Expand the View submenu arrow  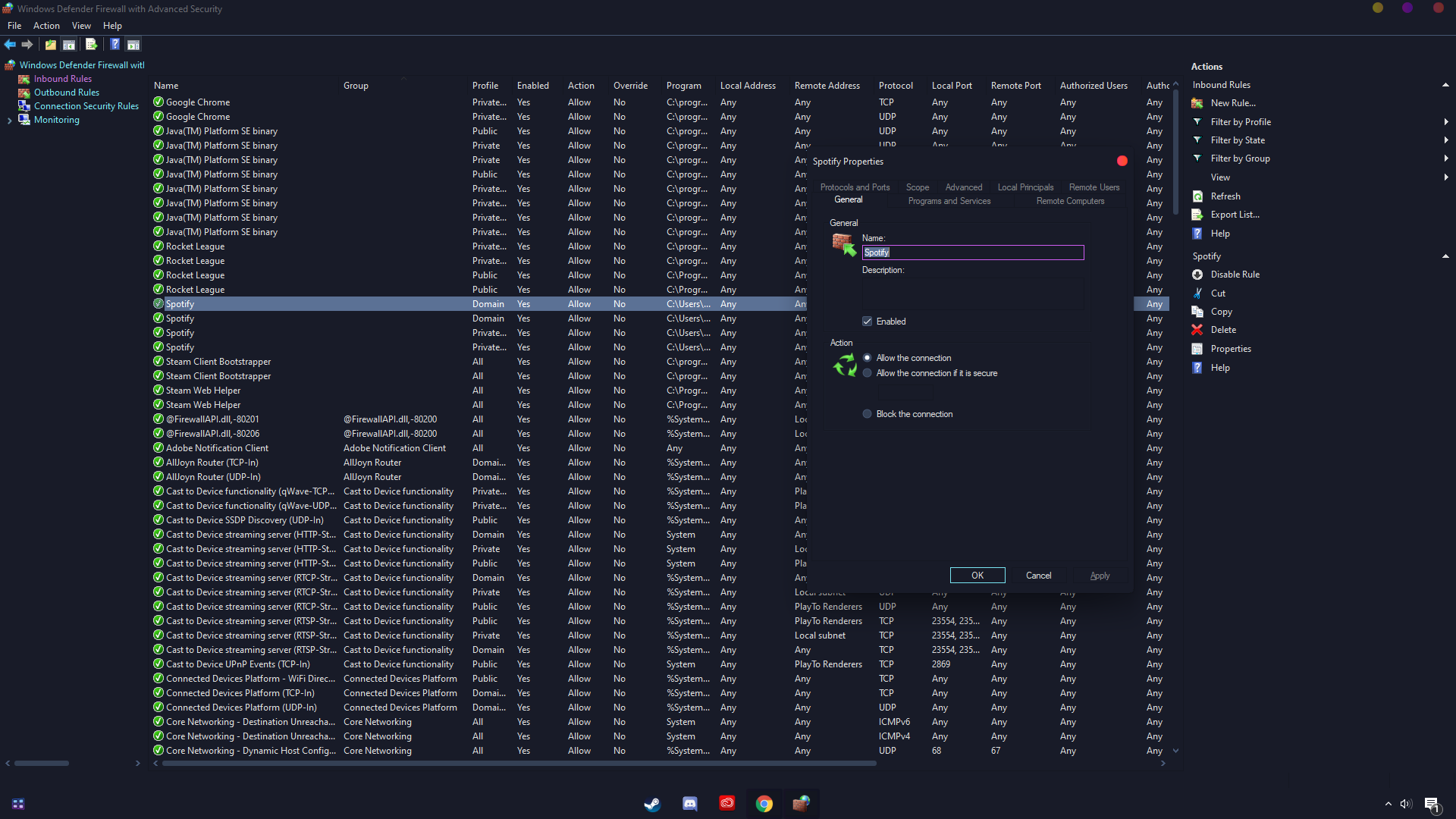click(1446, 177)
